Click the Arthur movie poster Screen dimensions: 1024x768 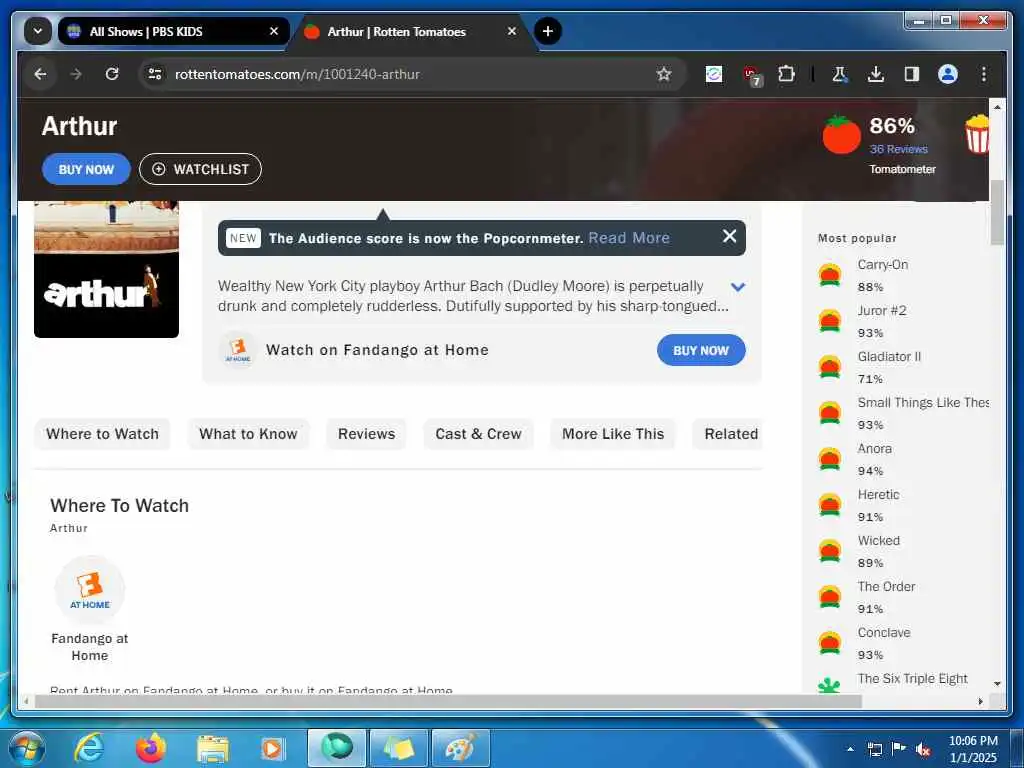pyautogui.click(x=106, y=269)
